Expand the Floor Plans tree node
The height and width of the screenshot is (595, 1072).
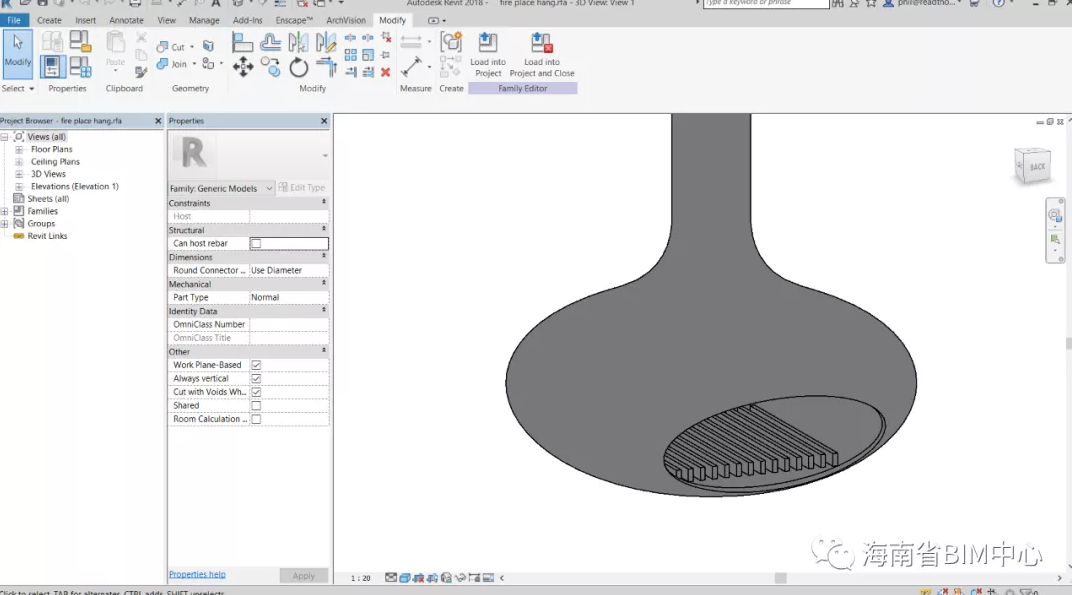point(19,150)
